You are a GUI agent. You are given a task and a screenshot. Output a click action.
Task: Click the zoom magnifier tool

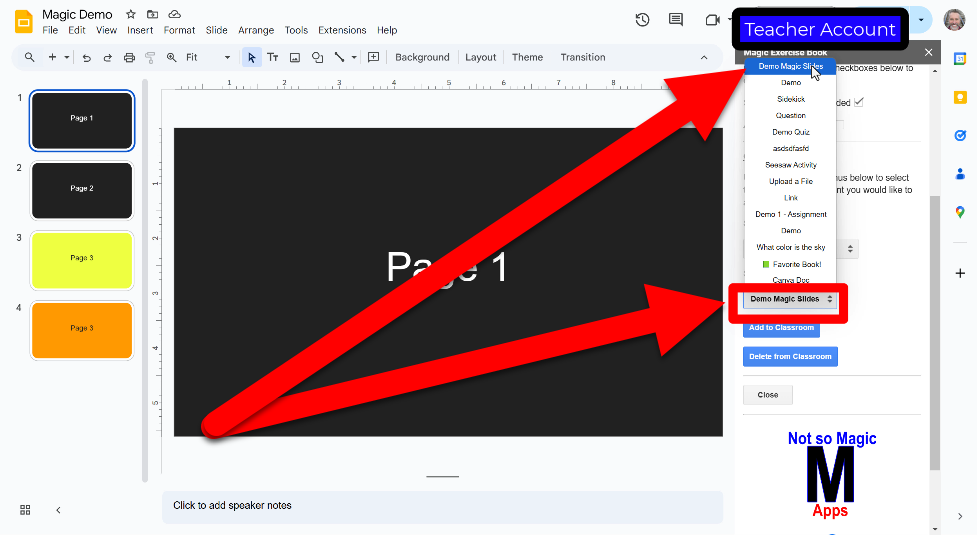tap(171, 57)
